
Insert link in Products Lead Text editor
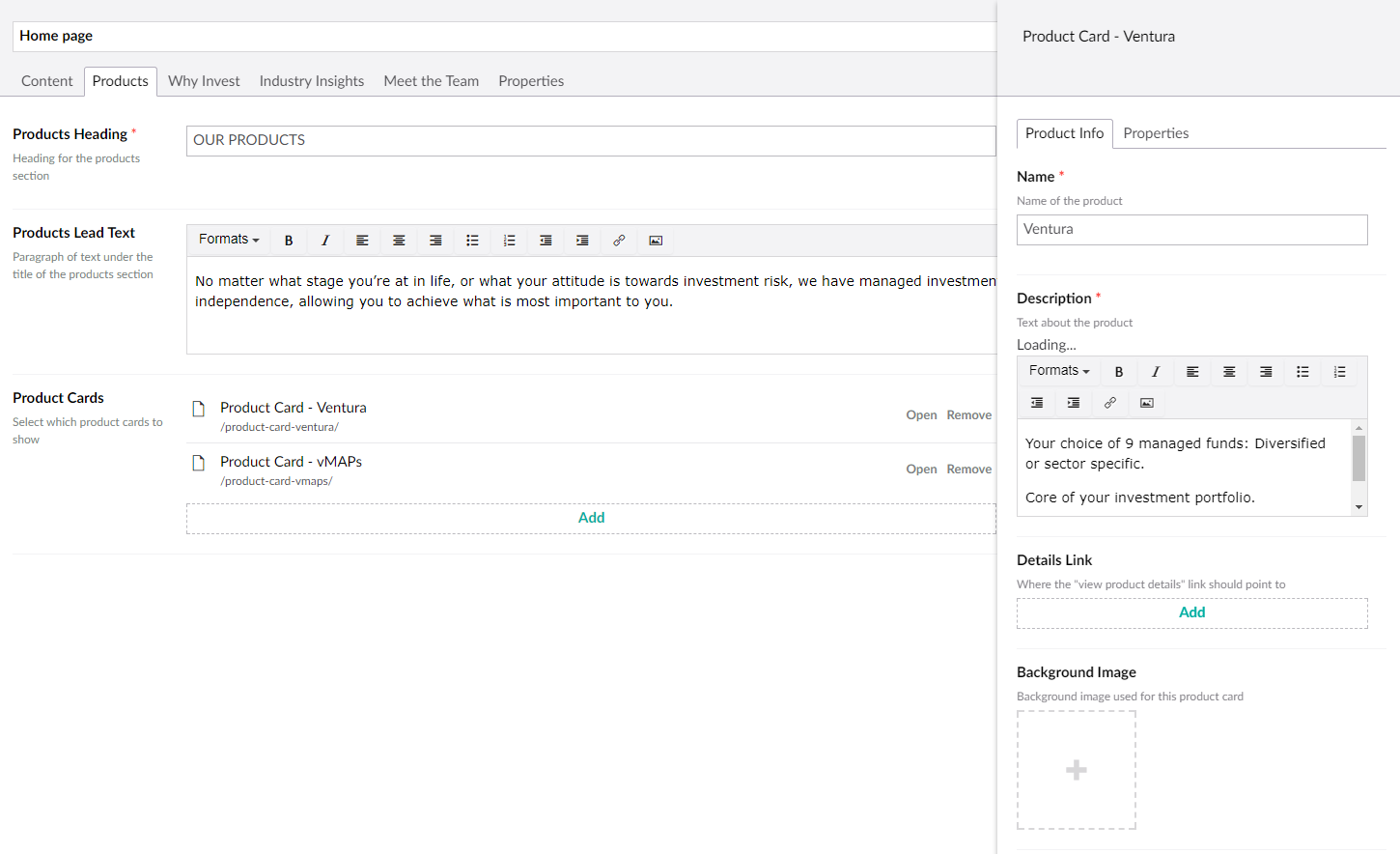point(619,241)
